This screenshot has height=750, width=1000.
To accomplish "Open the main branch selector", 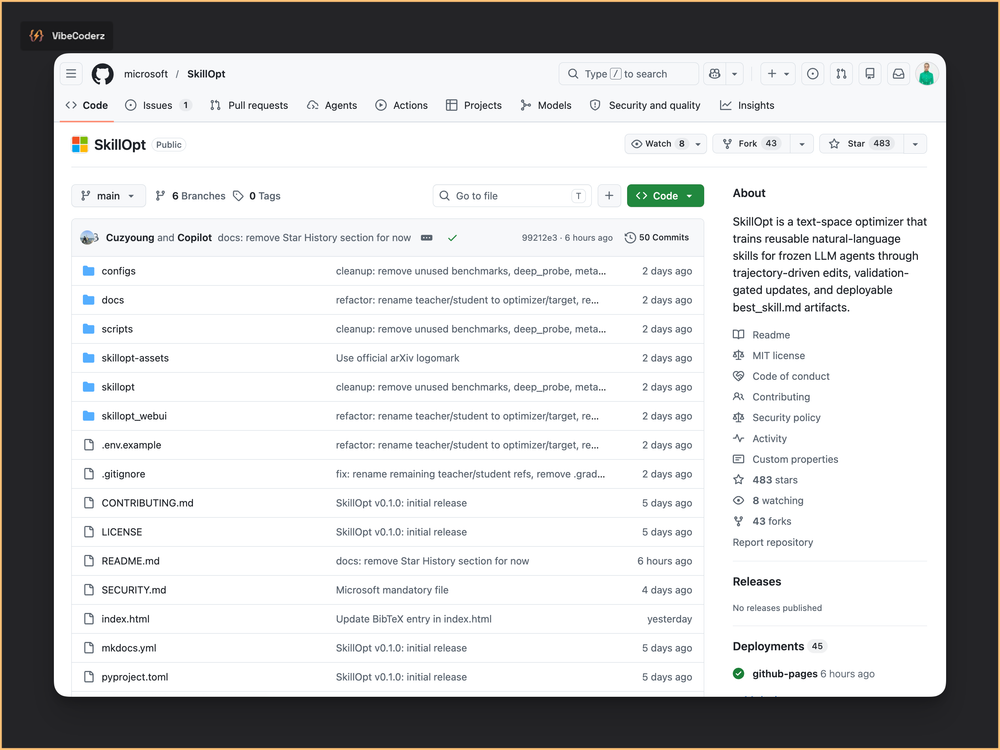I will pyautogui.click(x=108, y=196).
